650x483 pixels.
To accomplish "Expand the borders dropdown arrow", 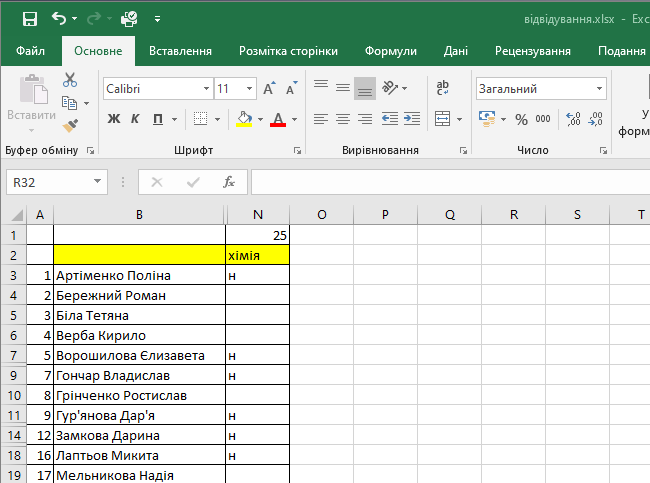I will pos(218,119).
